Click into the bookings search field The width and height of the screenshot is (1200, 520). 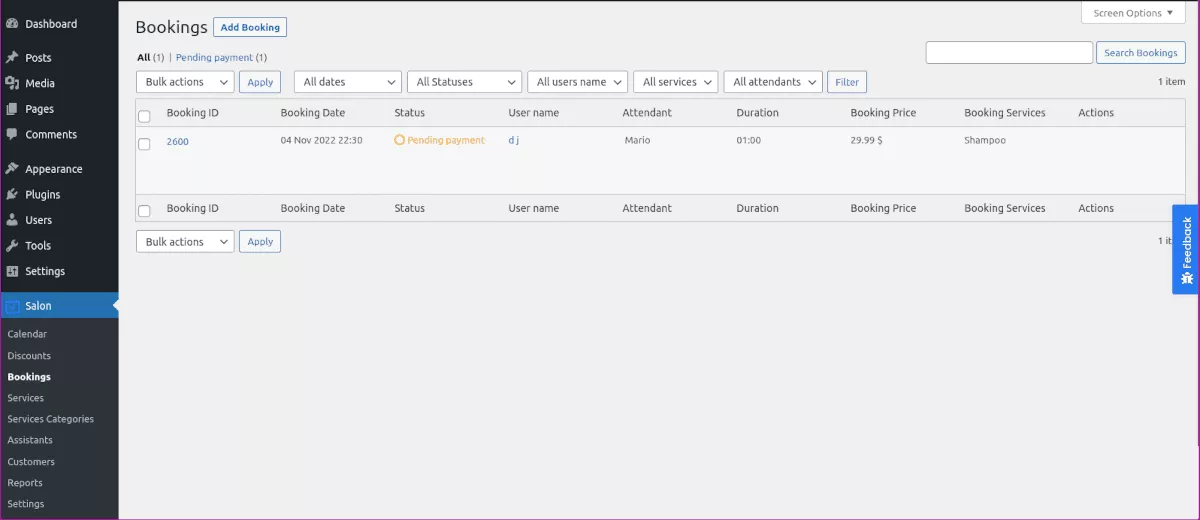click(x=1009, y=53)
